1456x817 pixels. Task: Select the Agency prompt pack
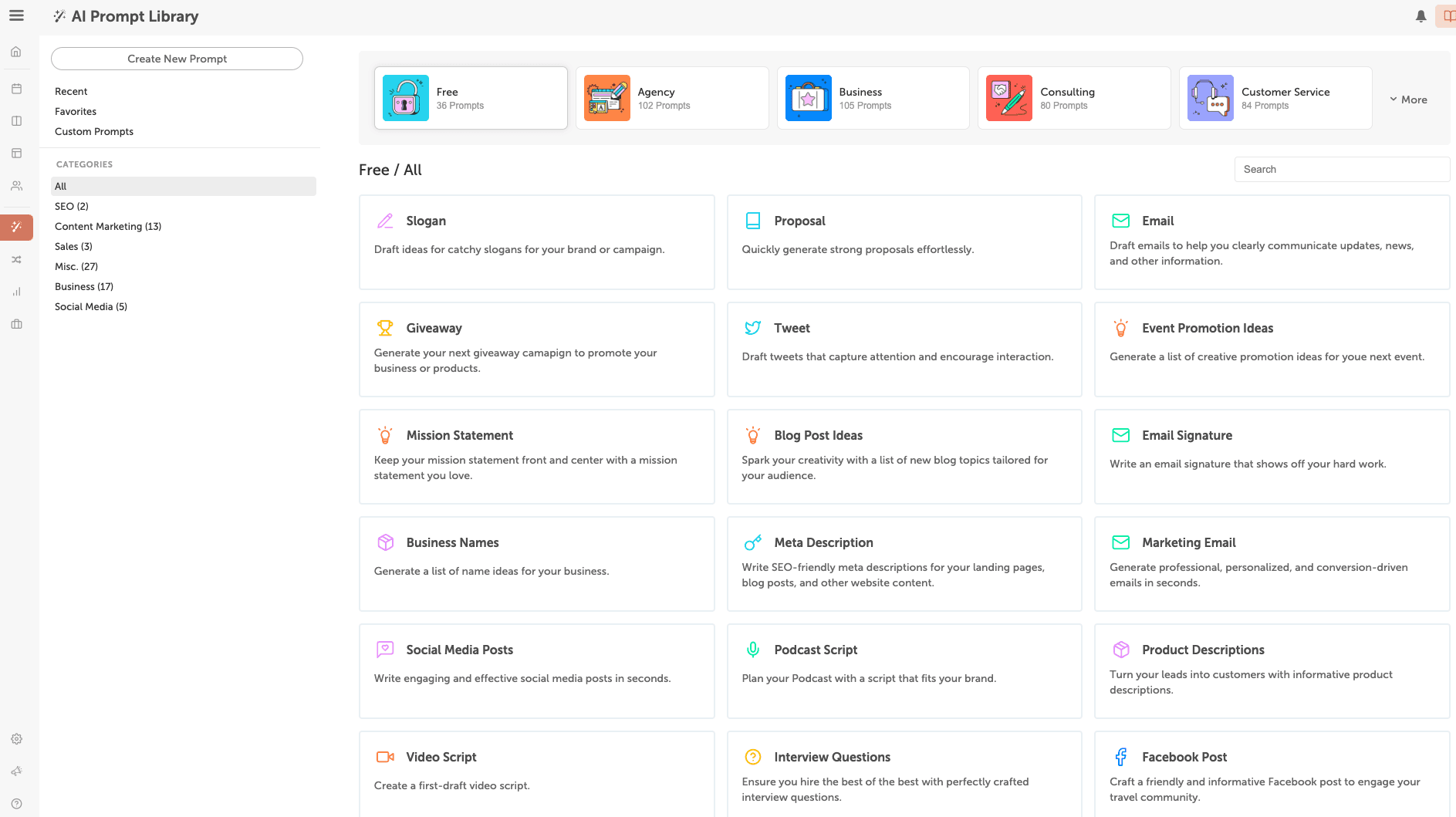(671, 98)
